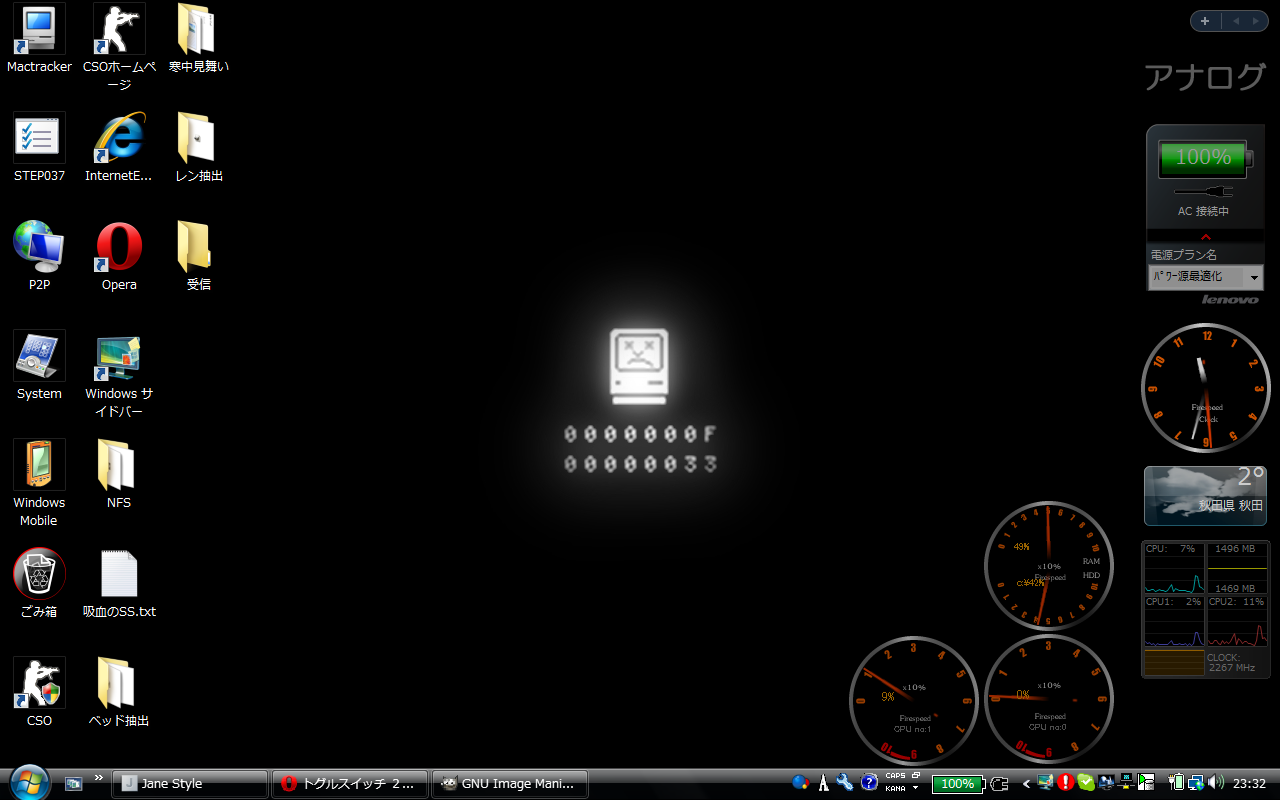Collapse the power gadget with the red chevron
Screen dimensions: 1280x800
pyautogui.click(x=1205, y=235)
